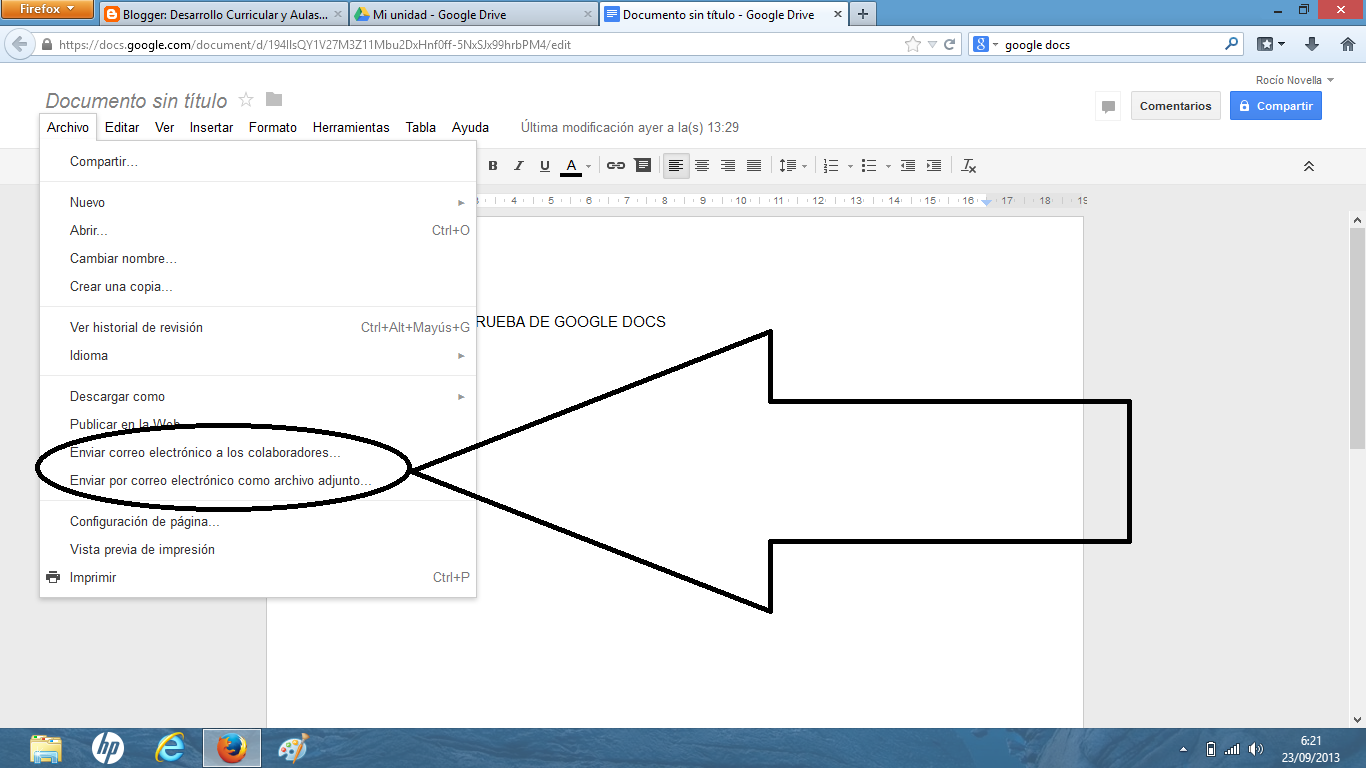
Task: Open the Insertar menu
Action: point(212,127)
